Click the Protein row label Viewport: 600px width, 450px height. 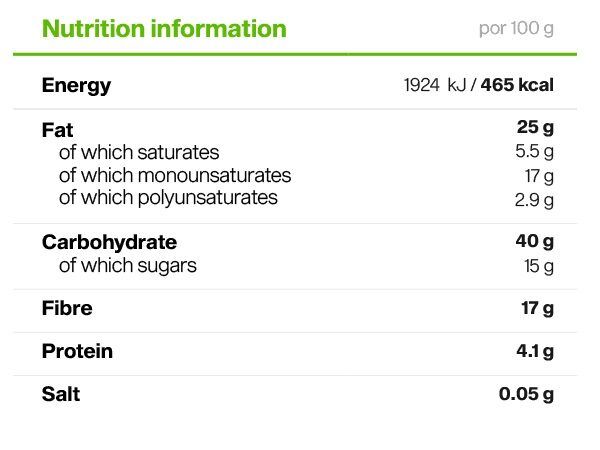[77, 351]
